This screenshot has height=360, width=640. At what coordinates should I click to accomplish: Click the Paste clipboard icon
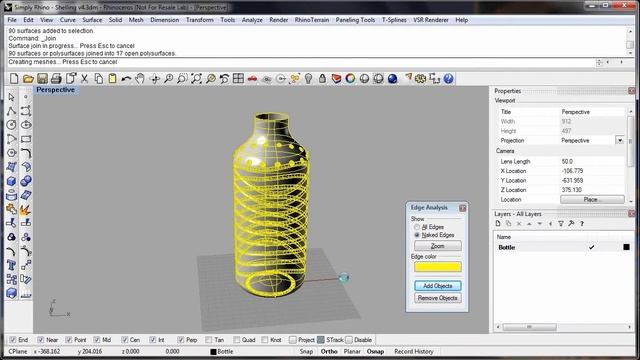click(x=112, y=78)
